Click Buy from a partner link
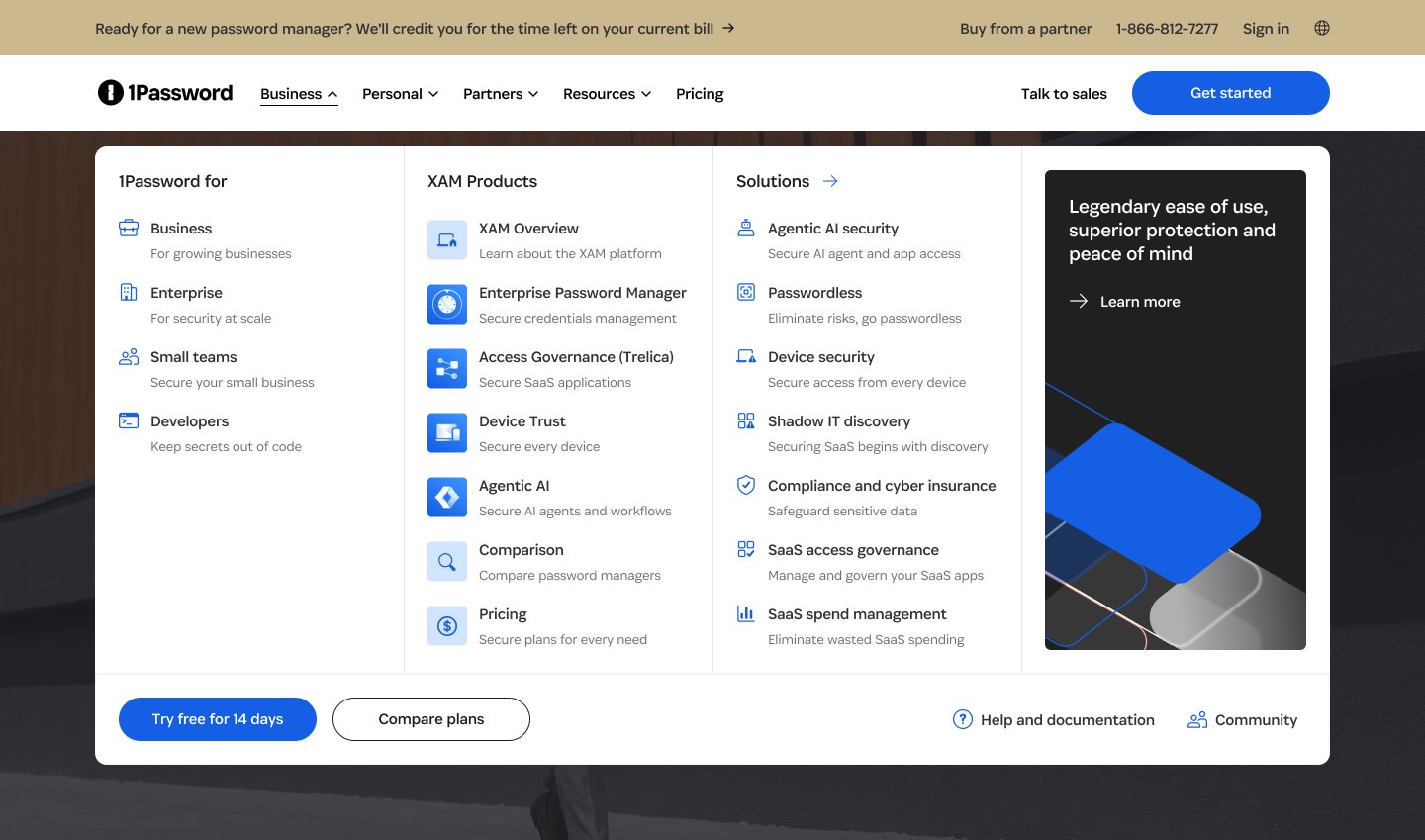This screenshot has width=1425, height=840. click(x=1025, y=28)
